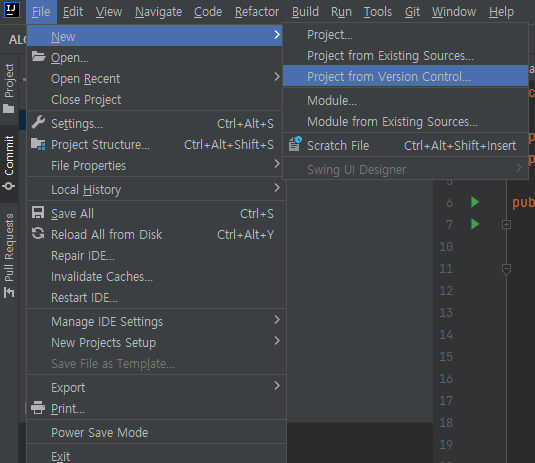This screenshot has width=535, height=463.
Task: Open the Git menu
Action: (x=412, y=12)
